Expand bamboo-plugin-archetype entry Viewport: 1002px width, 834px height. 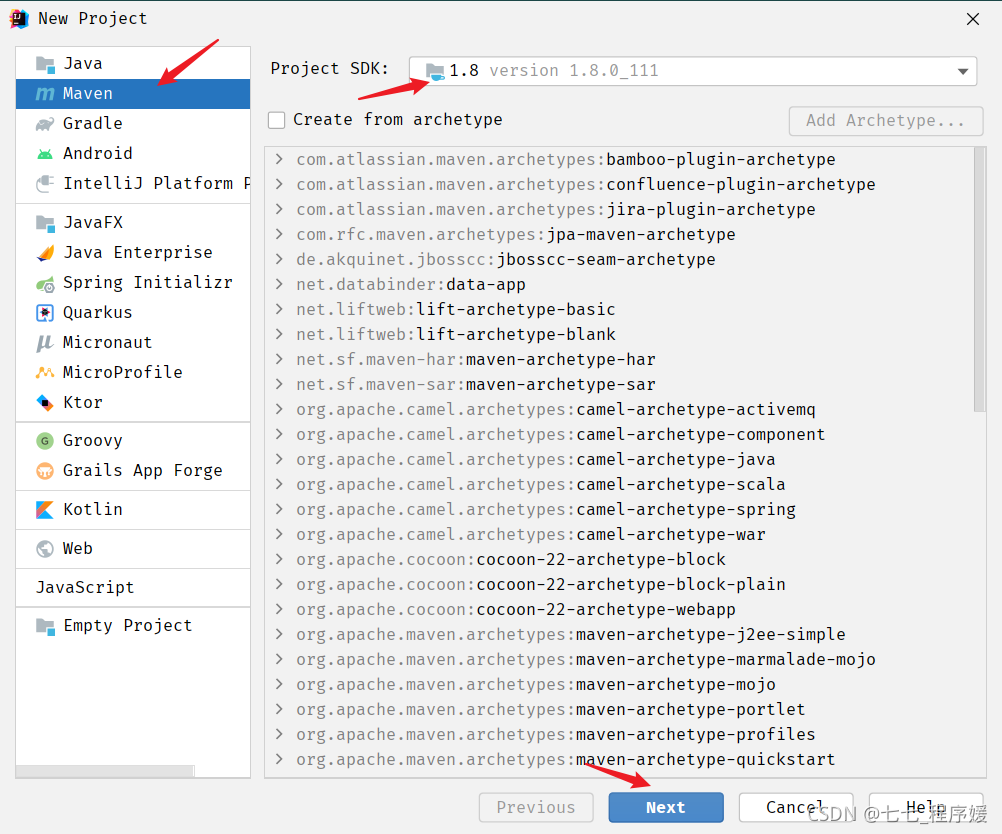pos(279,159)
